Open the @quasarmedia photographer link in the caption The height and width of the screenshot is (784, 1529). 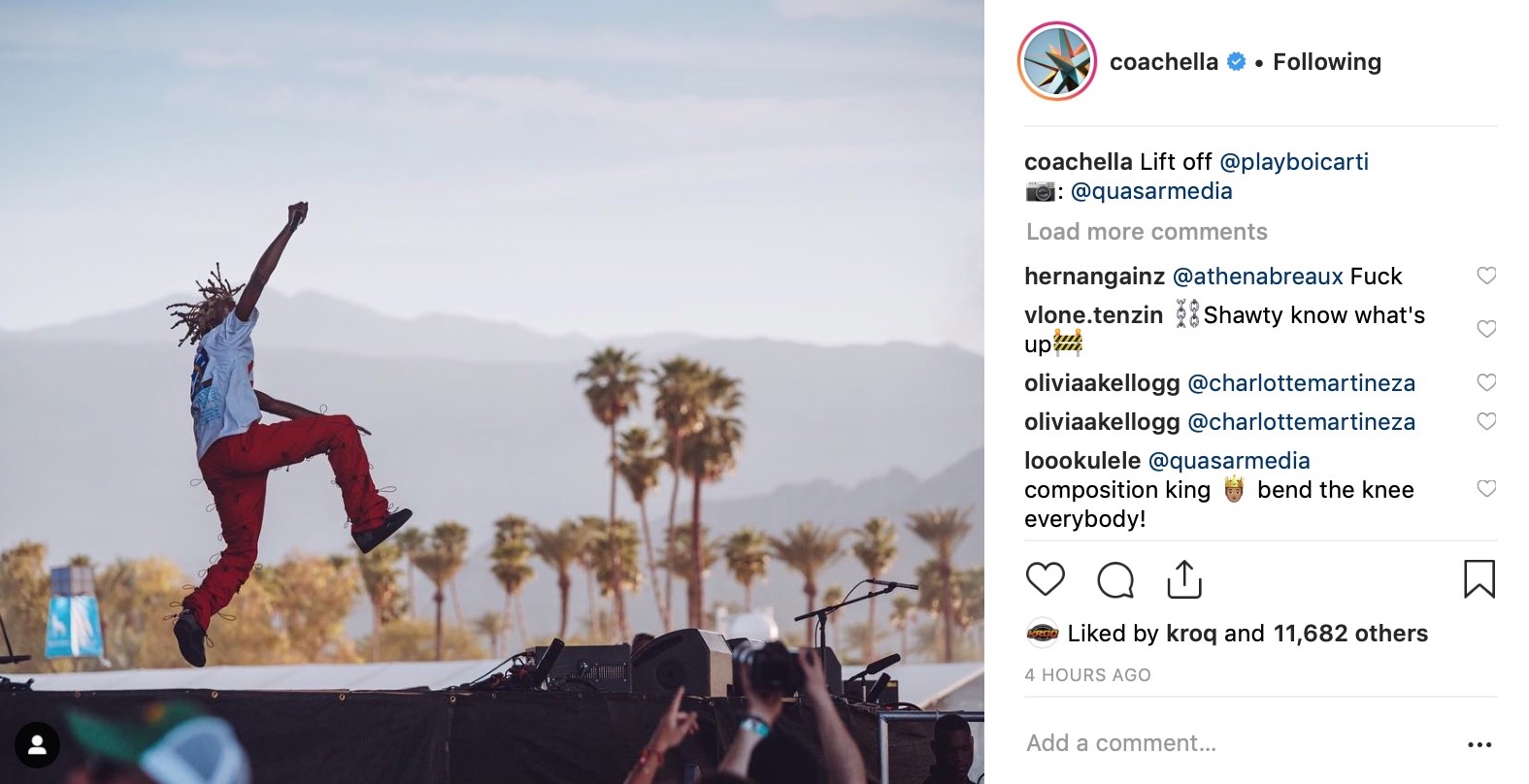[1151, 191]
